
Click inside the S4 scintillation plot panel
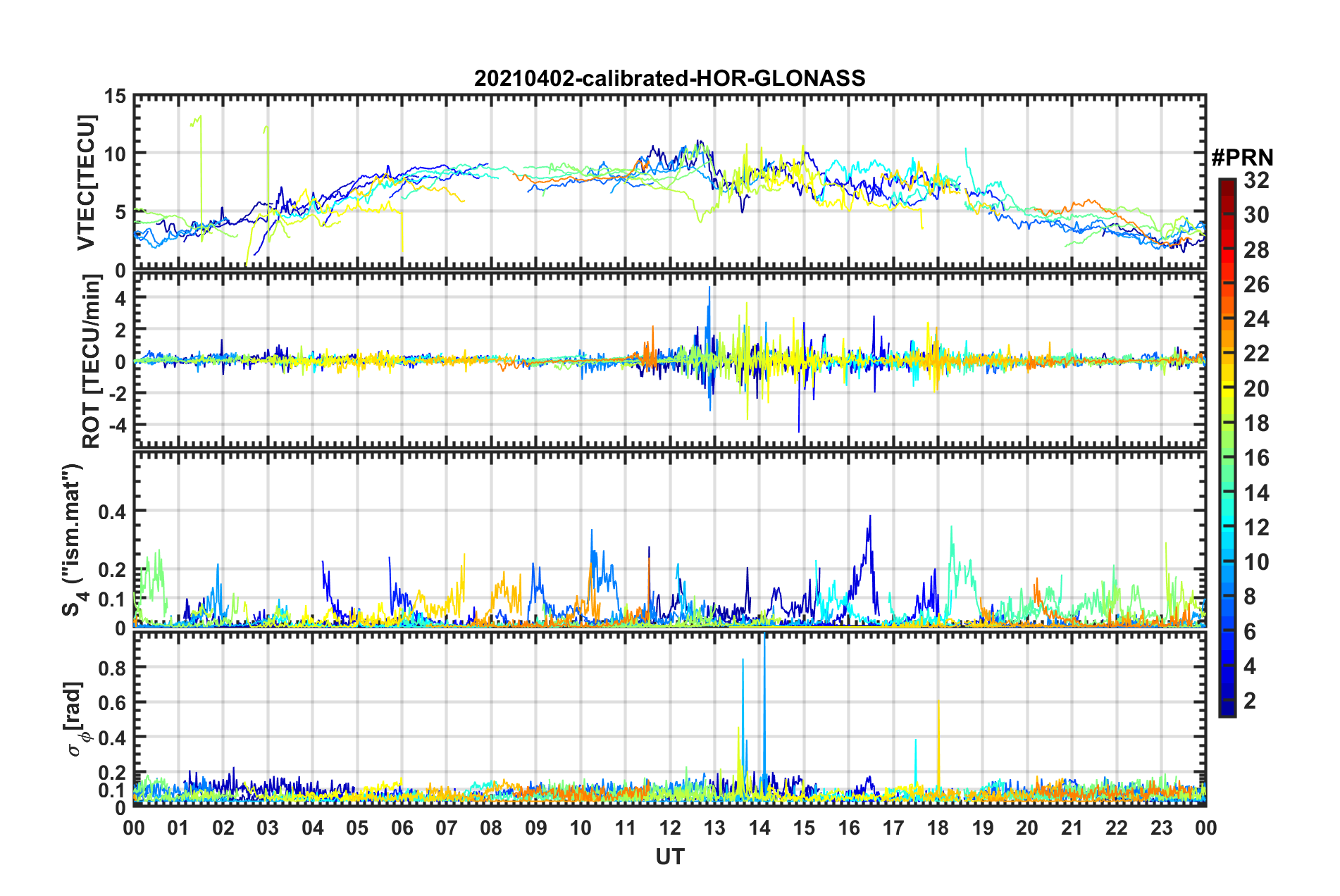click(669, 540)
